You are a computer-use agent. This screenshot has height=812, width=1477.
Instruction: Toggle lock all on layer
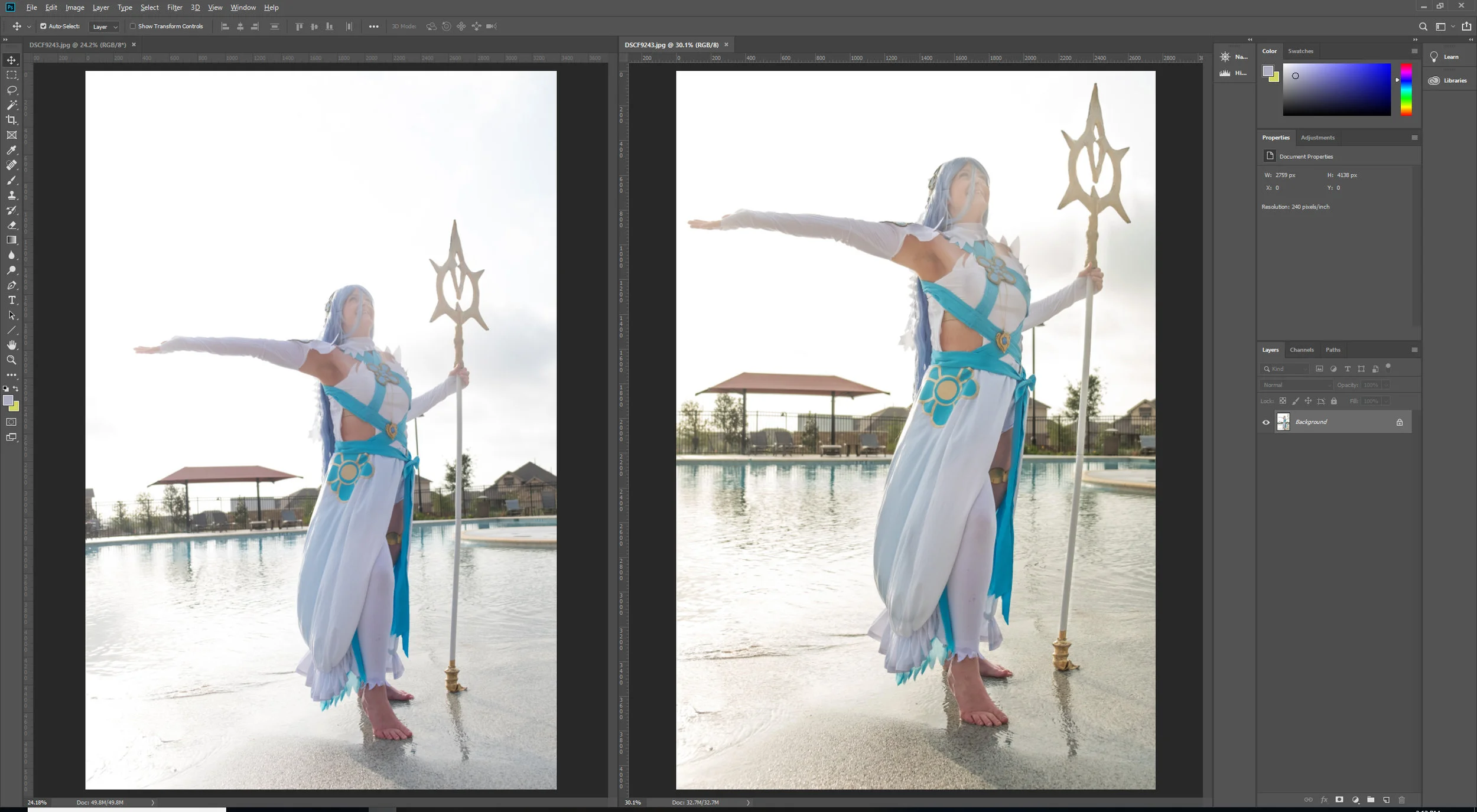1333,401
